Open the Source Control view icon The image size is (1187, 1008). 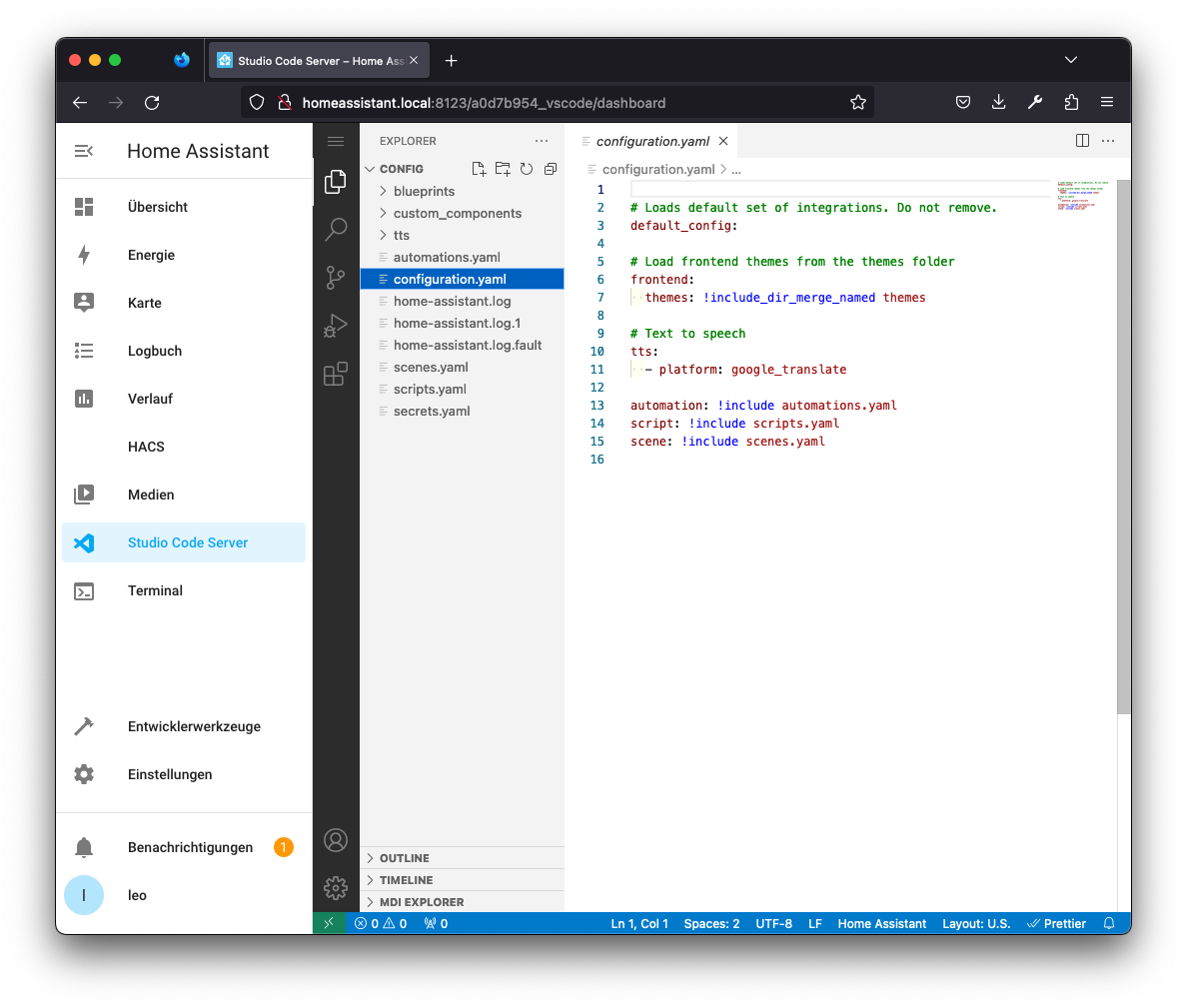coord(336,278)
